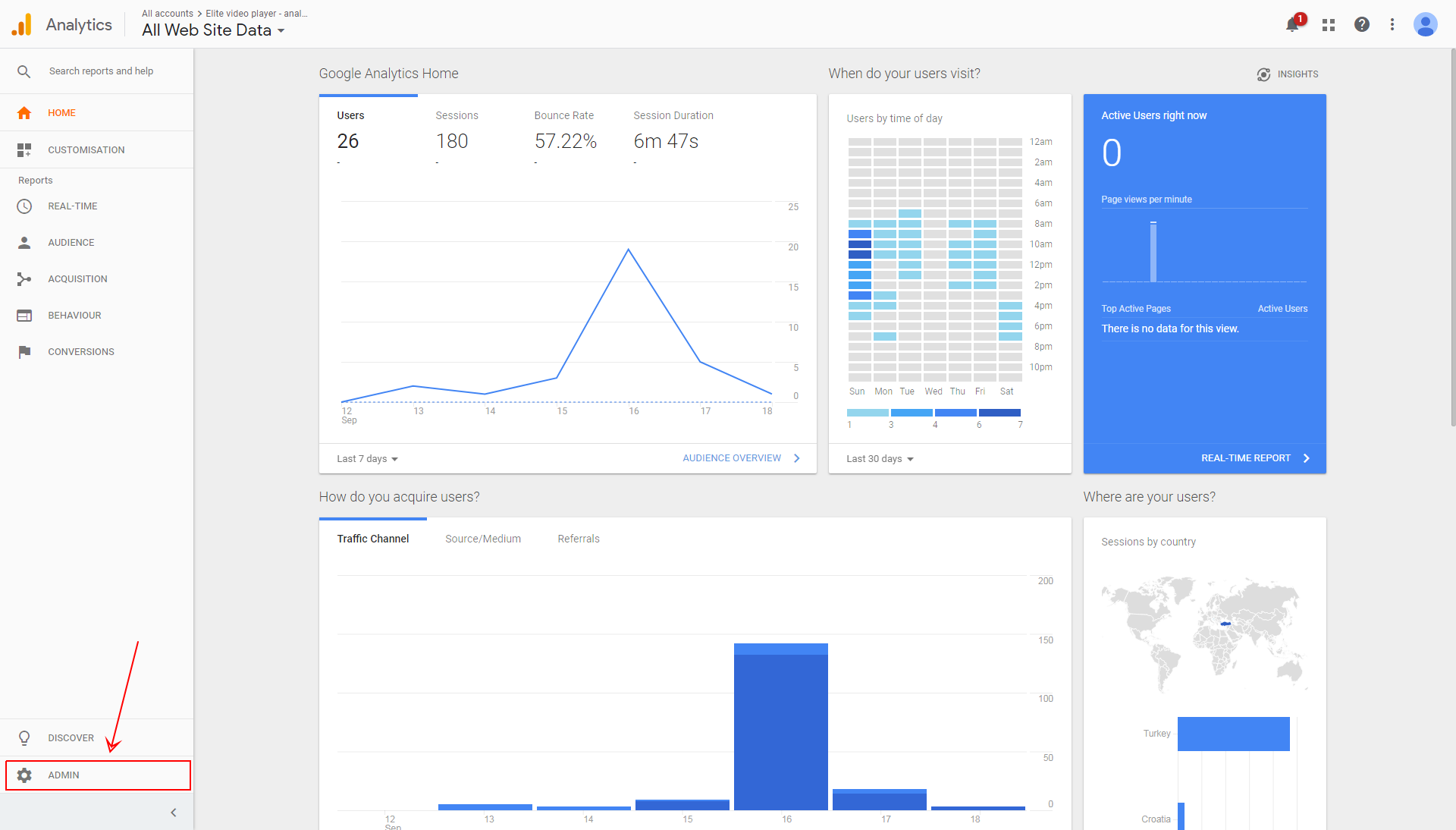The width and height of the screenshot is (1456, 830).
Task: Open the user account avatar
Action: point(1426,24)
